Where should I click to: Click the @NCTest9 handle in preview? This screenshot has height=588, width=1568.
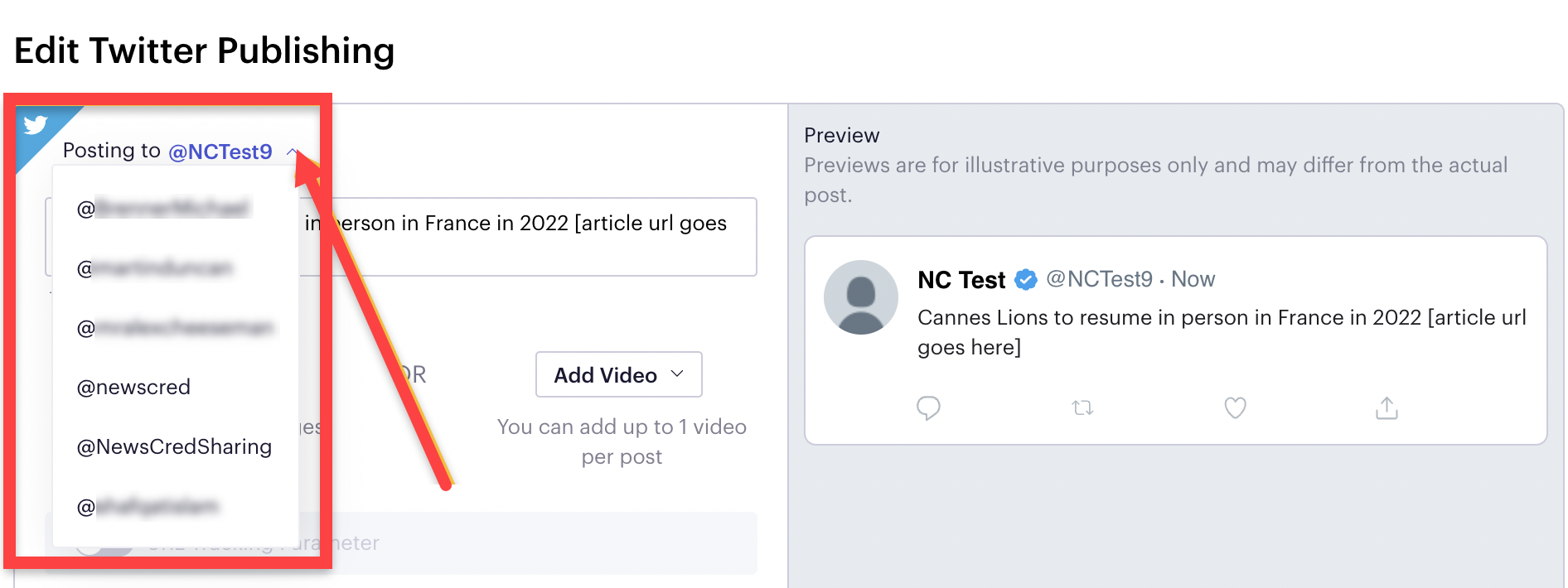pos(1099,279)
